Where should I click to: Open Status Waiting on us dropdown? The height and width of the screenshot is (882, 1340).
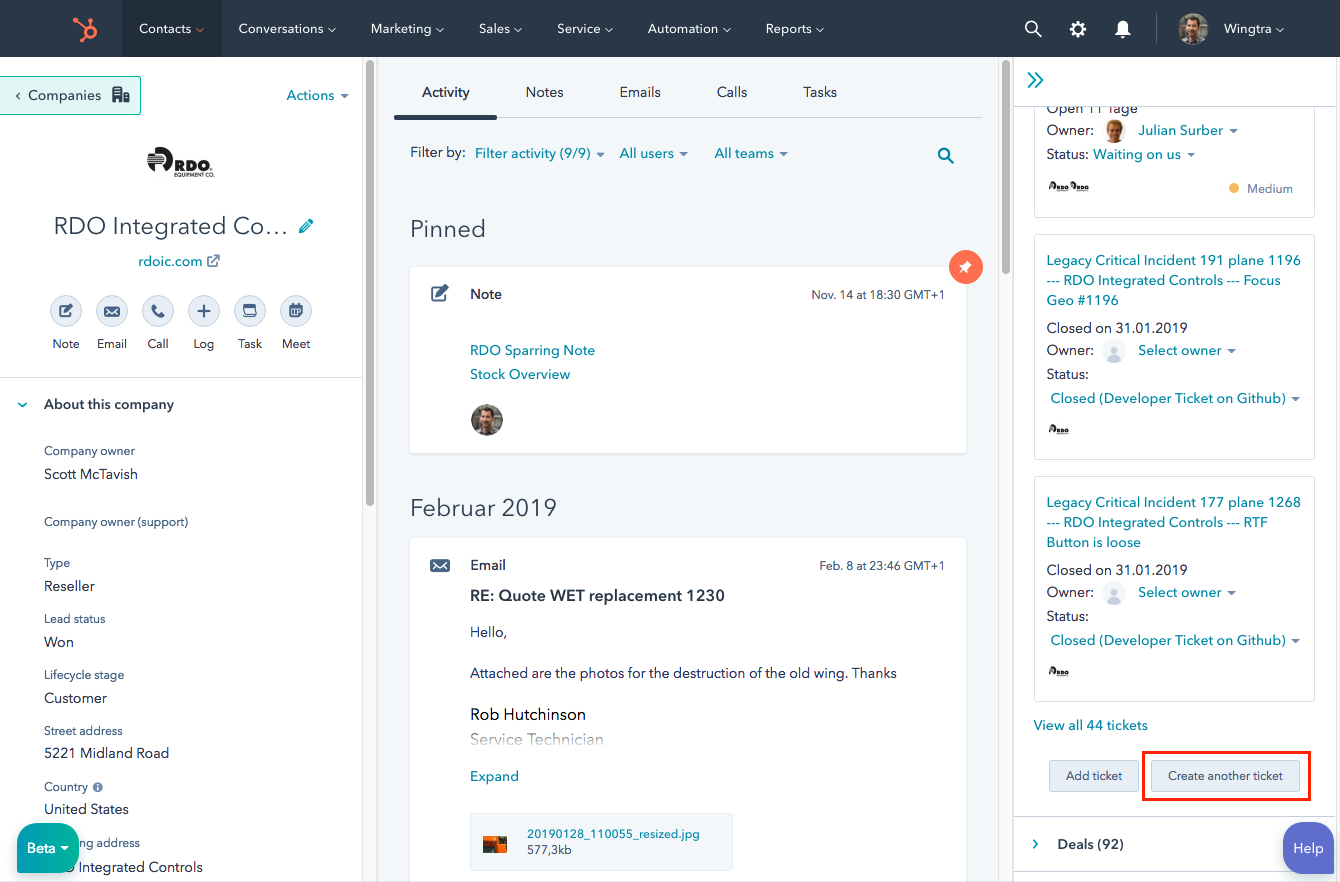pos(1144,154)
